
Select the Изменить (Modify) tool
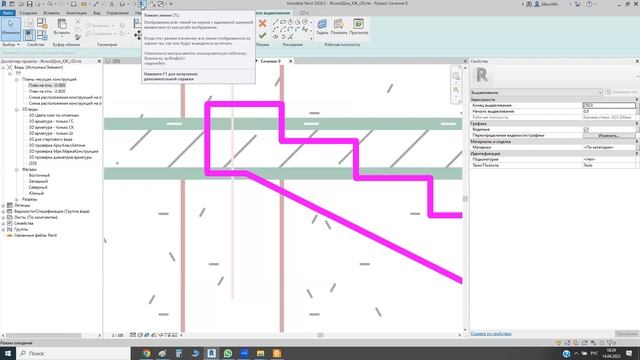[x=11, y=29]
